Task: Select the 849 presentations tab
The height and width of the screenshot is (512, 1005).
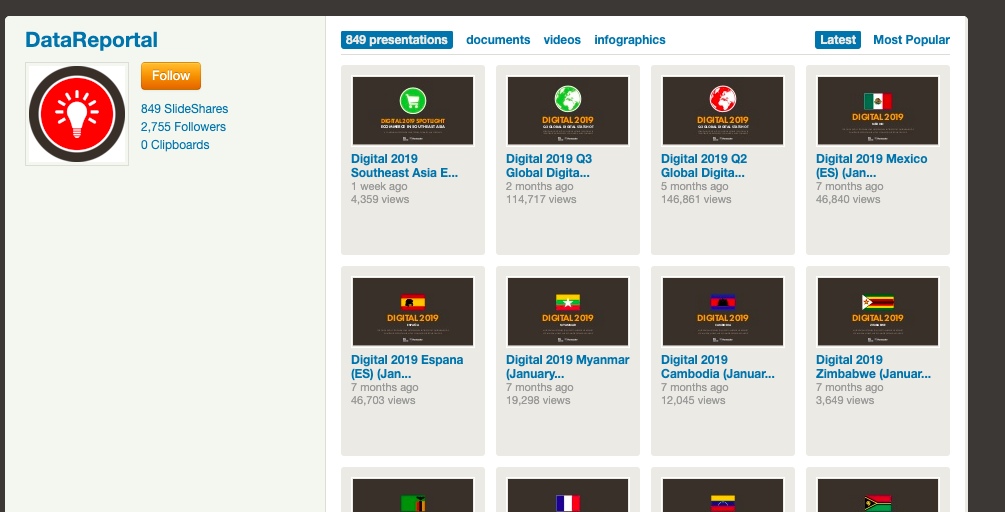Action: [397, 40]
